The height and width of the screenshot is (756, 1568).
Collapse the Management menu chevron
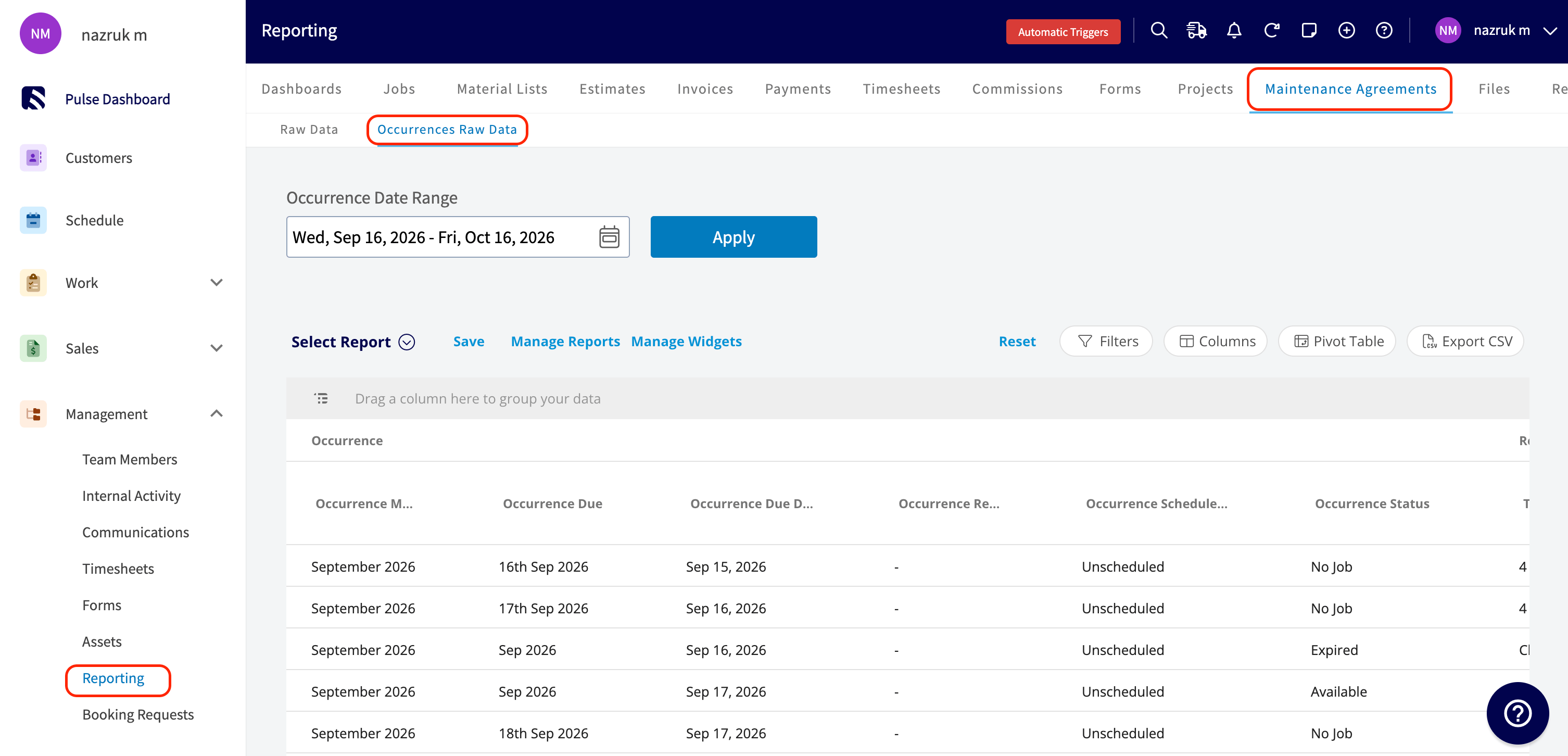point(216,413)
